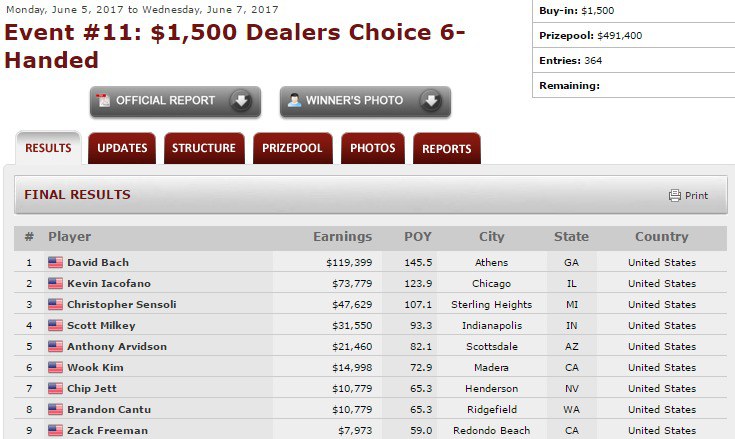Click the POY column header

click(x=418, y=237)
